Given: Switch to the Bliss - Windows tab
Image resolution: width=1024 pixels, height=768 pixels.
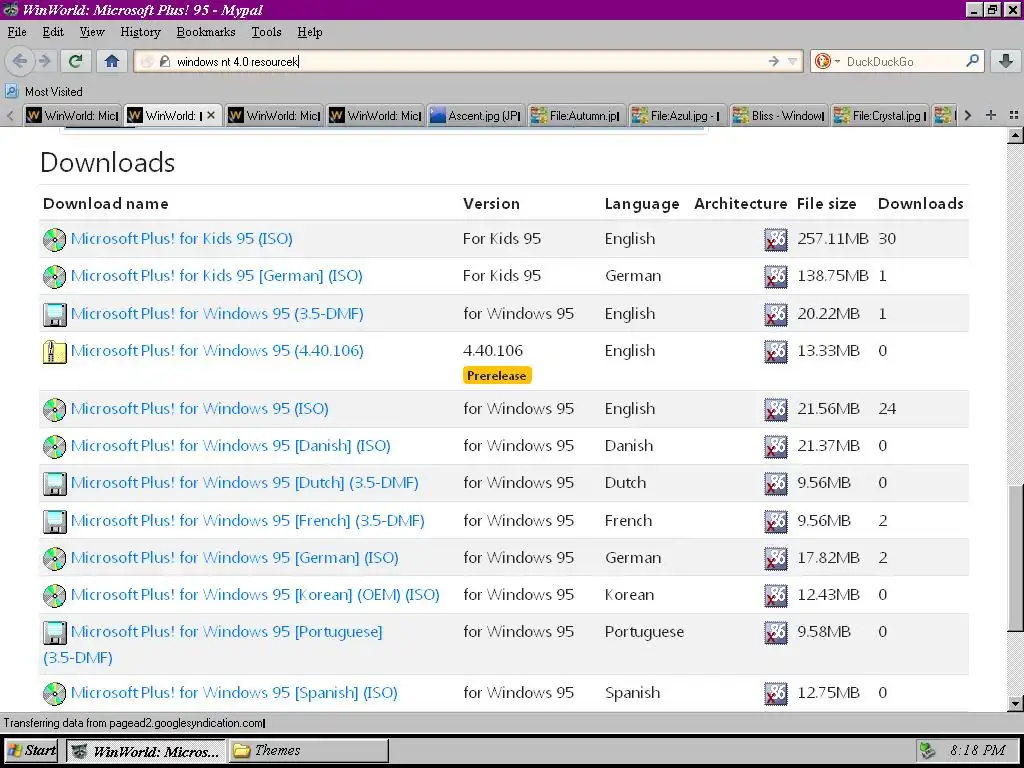Looking at the screenshot, I should [778, 116].
